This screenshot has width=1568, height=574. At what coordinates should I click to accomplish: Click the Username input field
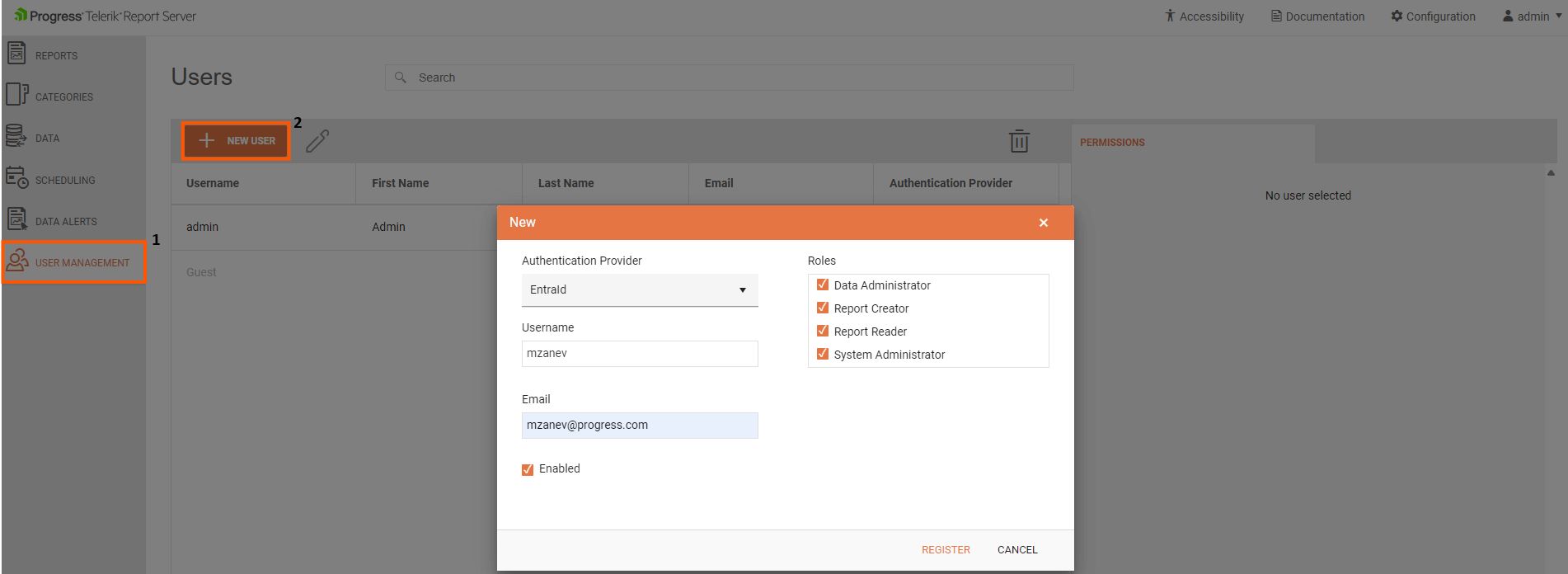click(640, 354)
